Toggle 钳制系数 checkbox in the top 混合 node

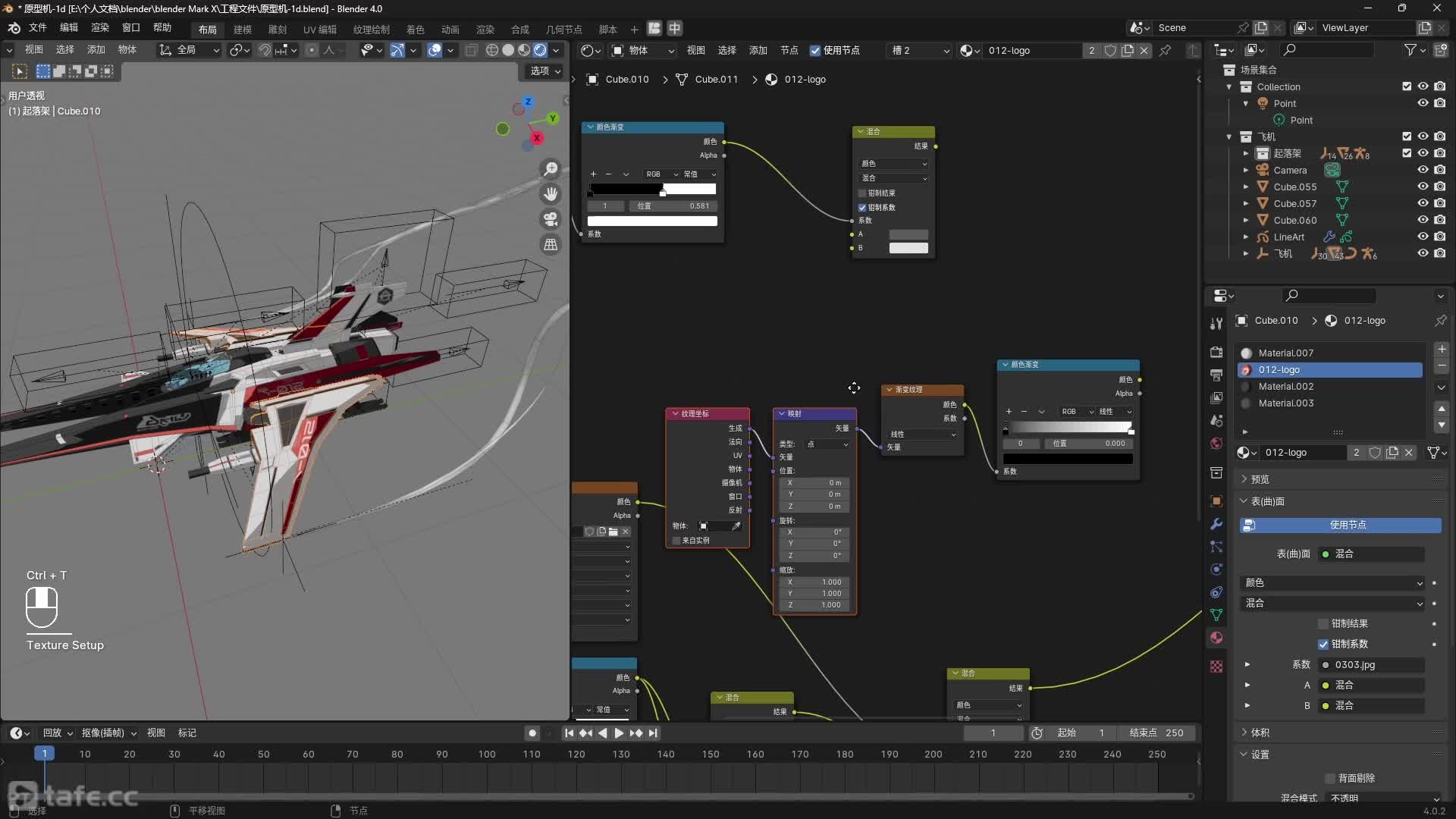pyautogui.click(x=862, y=208)
